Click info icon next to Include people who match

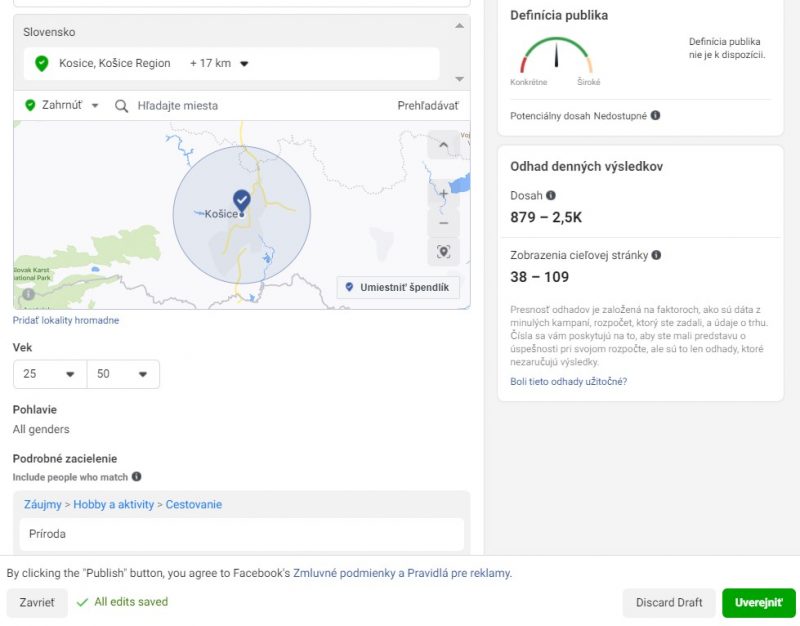point(137,477)
